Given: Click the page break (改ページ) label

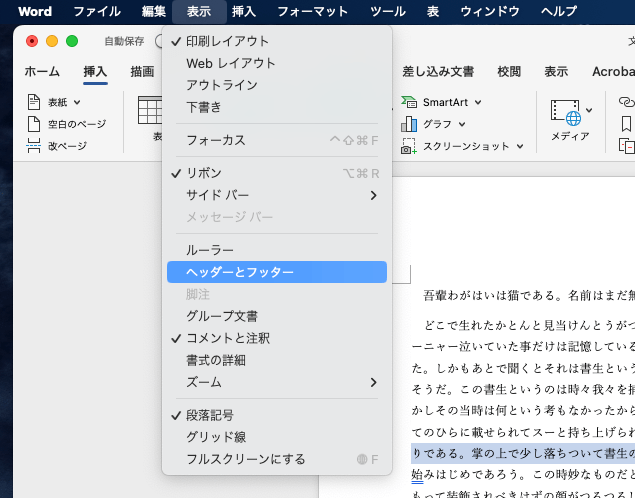Looking at the screenshot, I should point(67,146).
